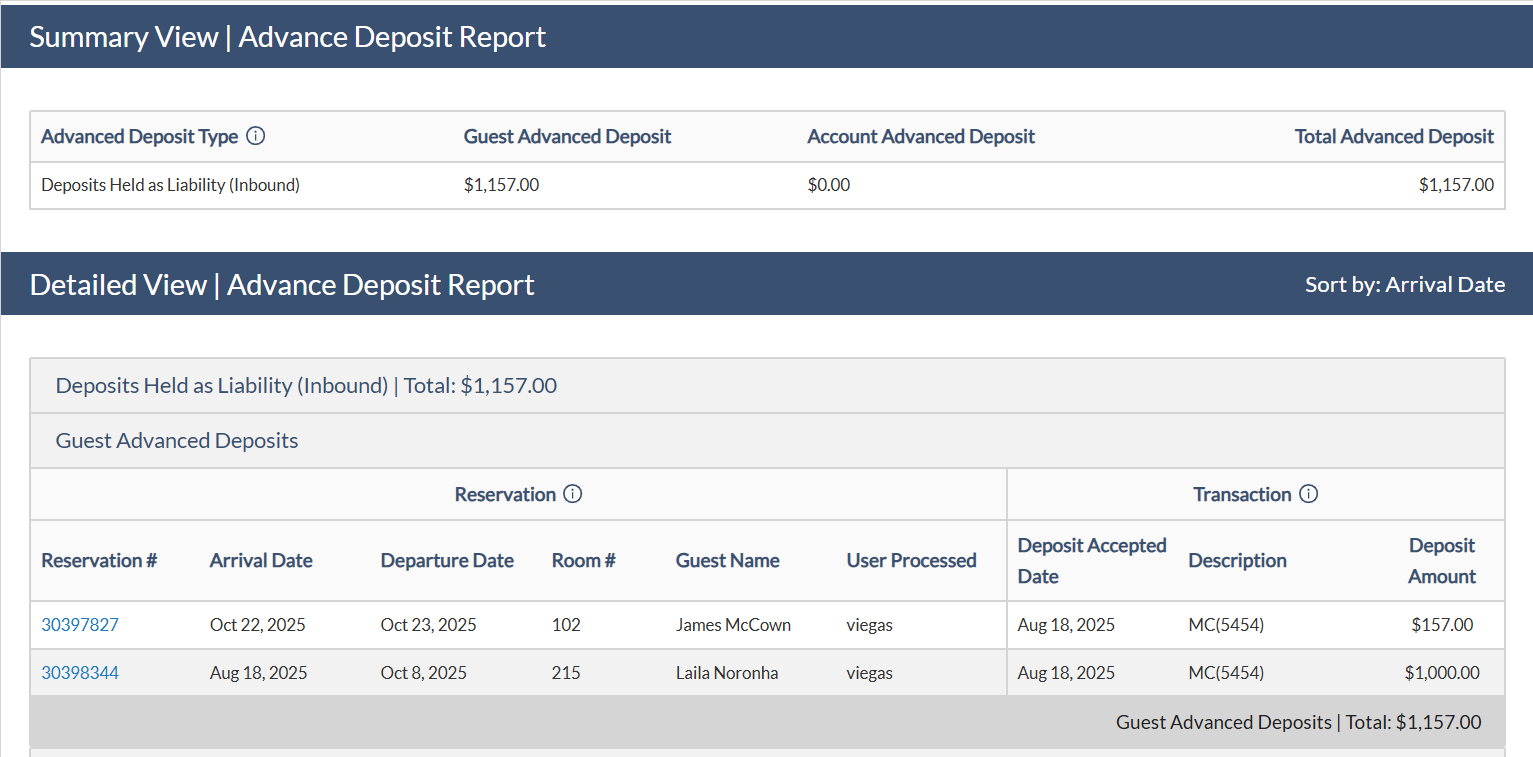Click arrival date Aug 18, 2025 for Laila Noronha

point(259,673)
